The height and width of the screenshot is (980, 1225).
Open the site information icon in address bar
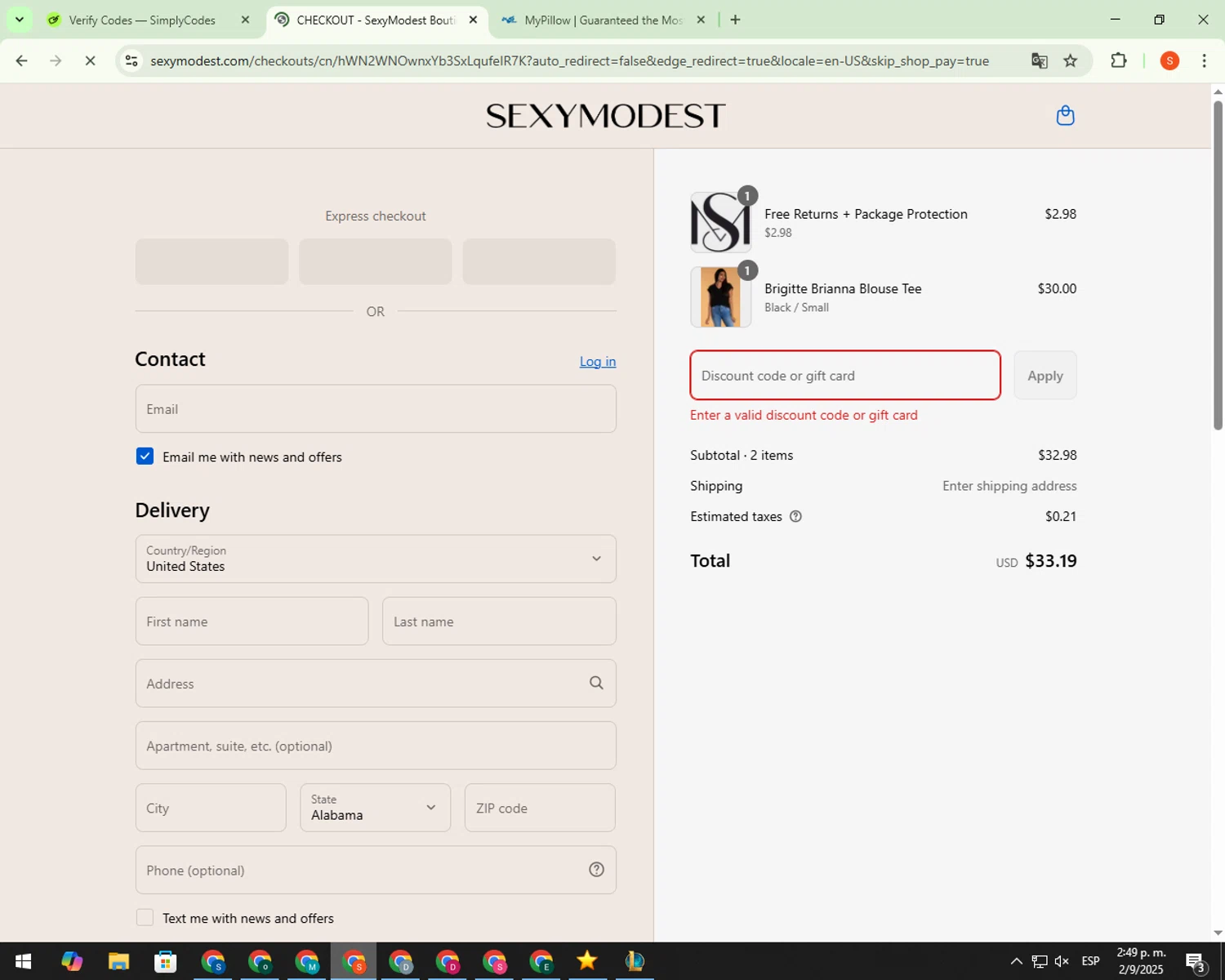pos(131,60)
